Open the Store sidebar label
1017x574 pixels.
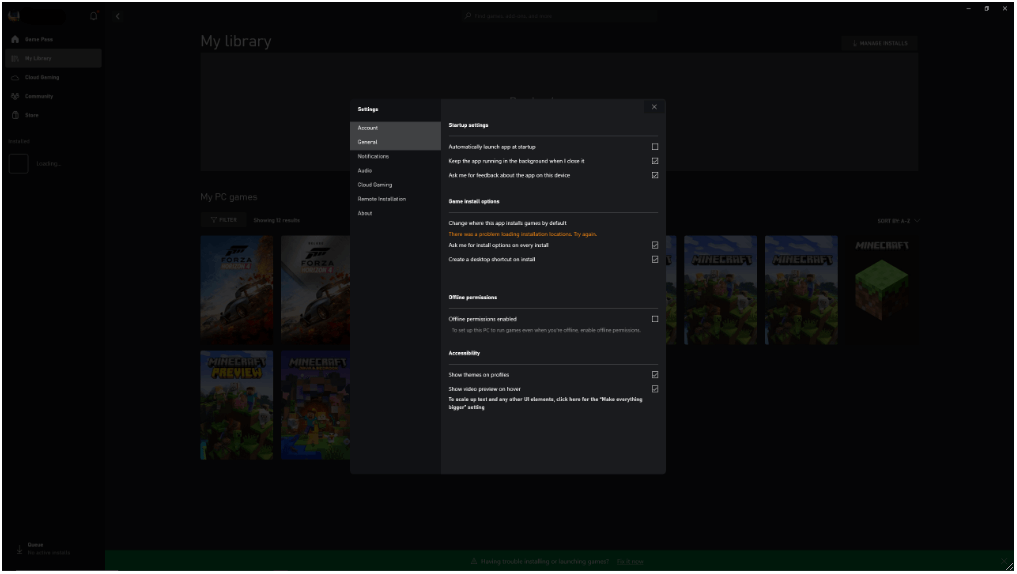[32, 115]
